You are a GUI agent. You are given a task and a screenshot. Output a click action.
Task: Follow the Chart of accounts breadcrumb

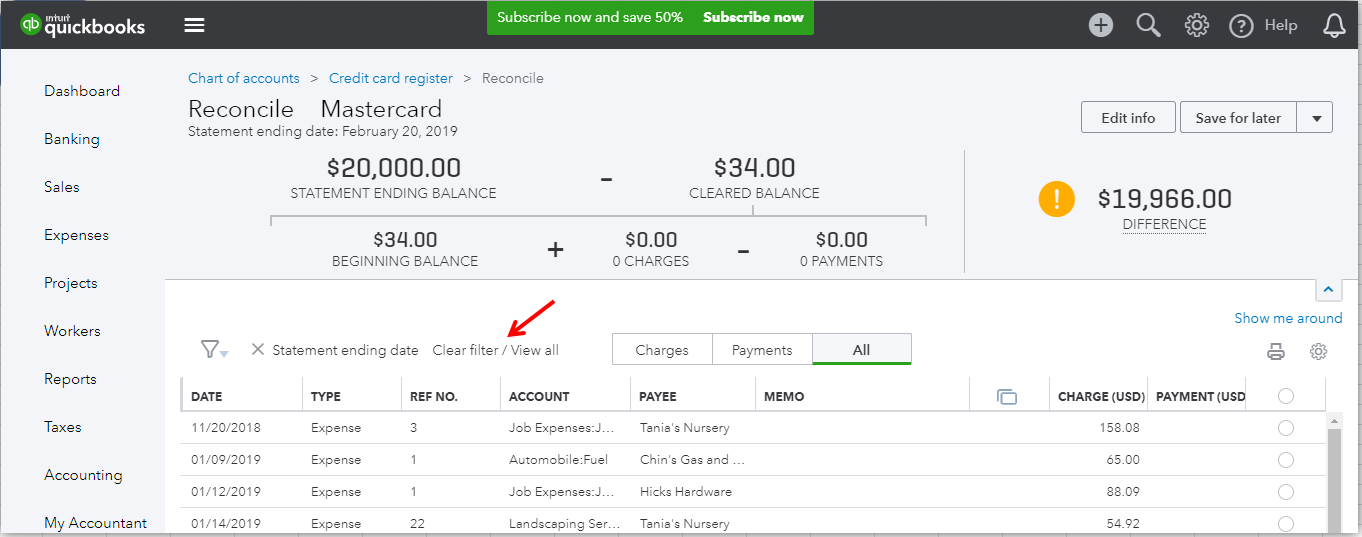(x=244, y=78)
